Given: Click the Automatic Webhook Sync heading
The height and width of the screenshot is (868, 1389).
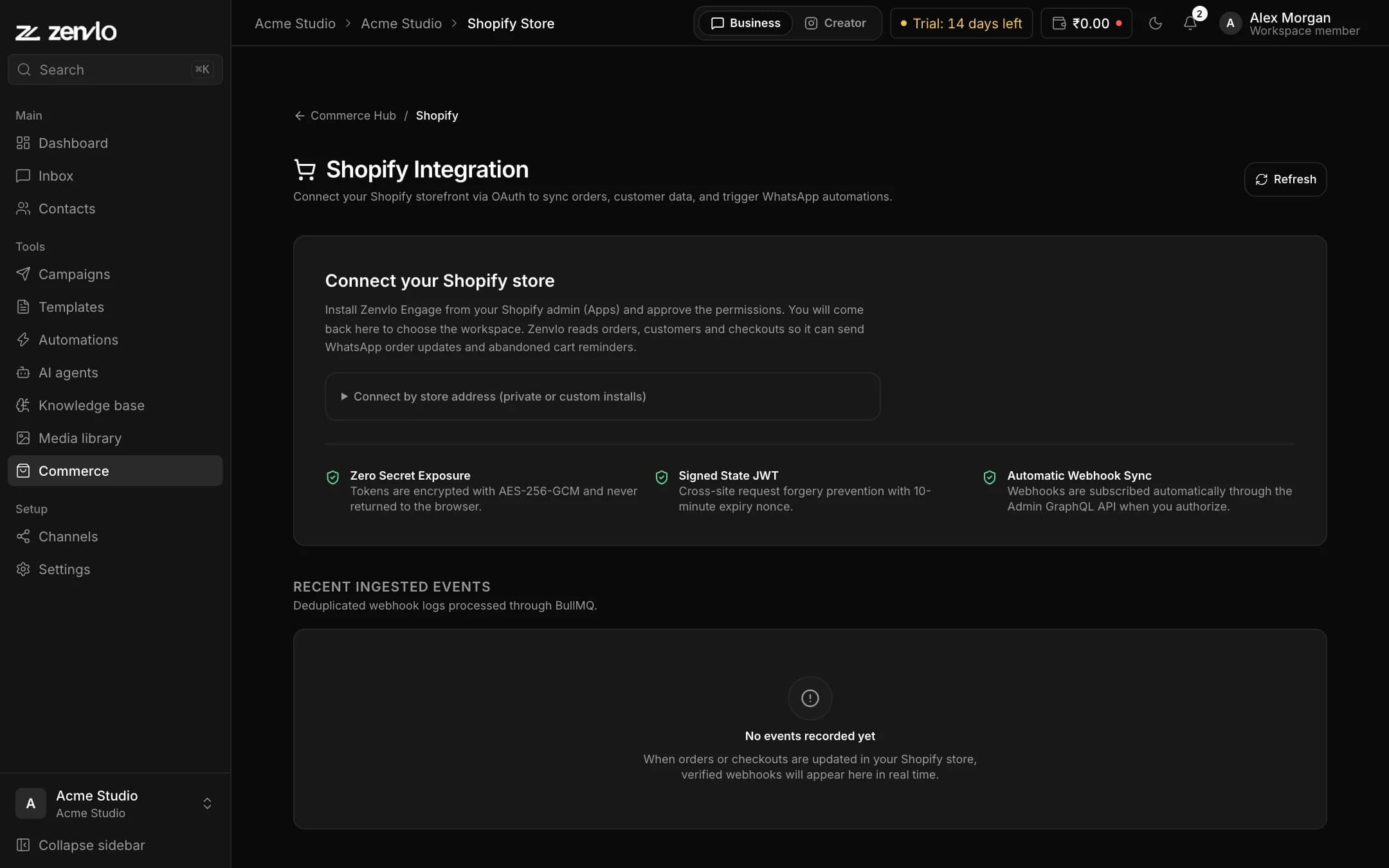Looking at the screenshot, I should click(x=1079, y=475).
